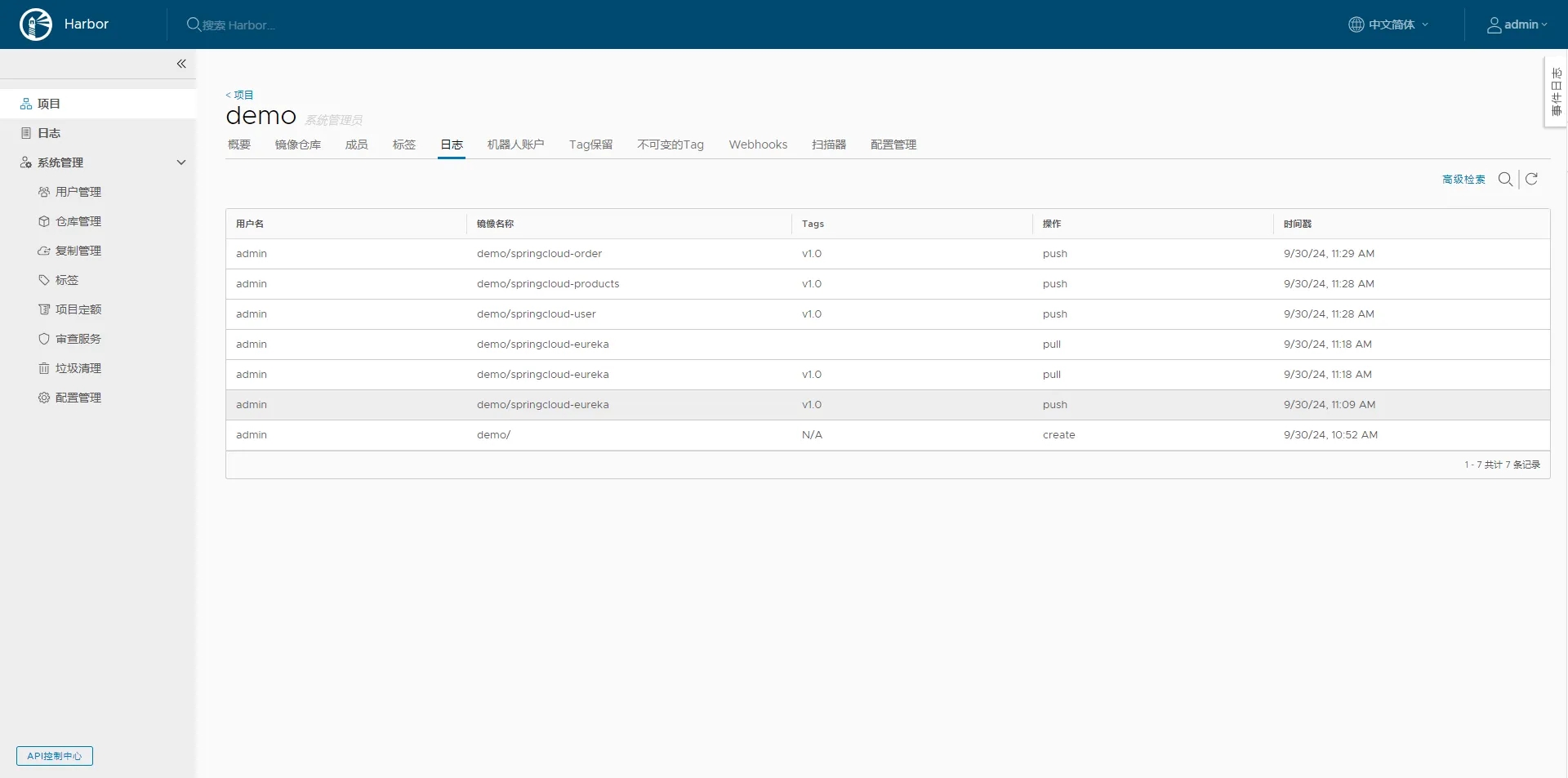Switch to the 标签 tab
The image size is (1568, 778).
(x=403, y=144)
